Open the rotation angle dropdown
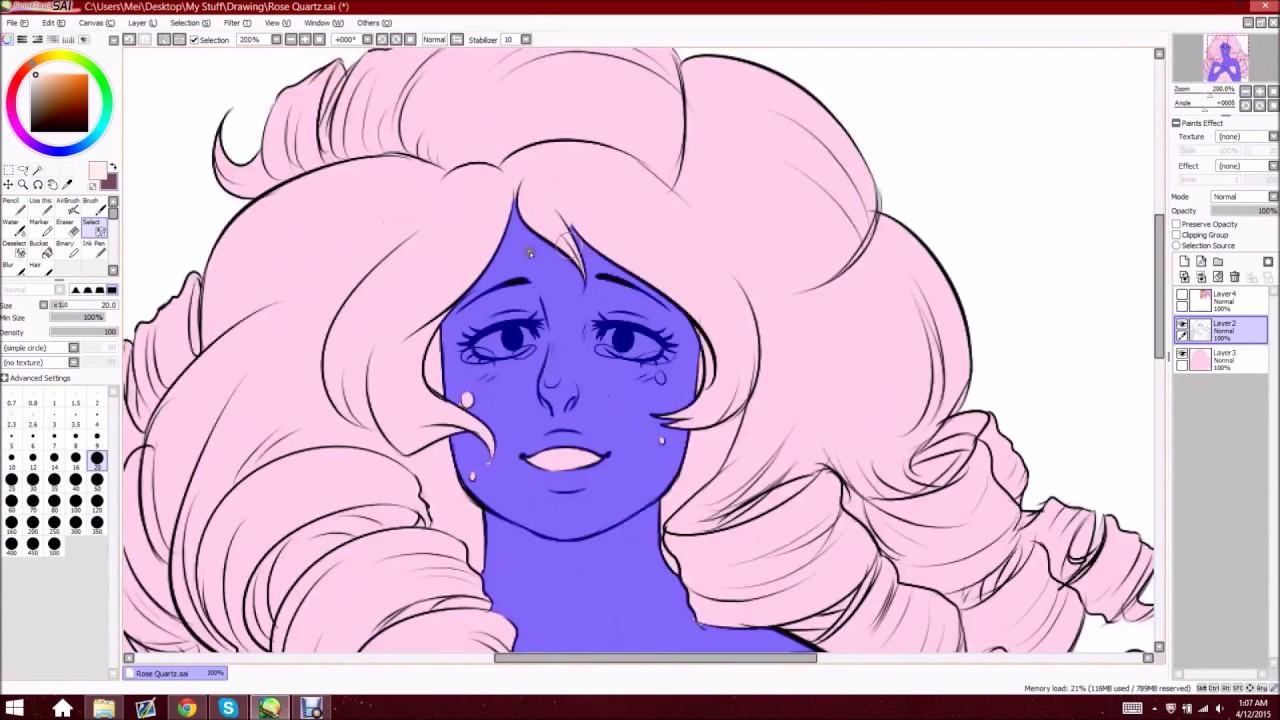The image size is (1280, 720). pos(367,39)
